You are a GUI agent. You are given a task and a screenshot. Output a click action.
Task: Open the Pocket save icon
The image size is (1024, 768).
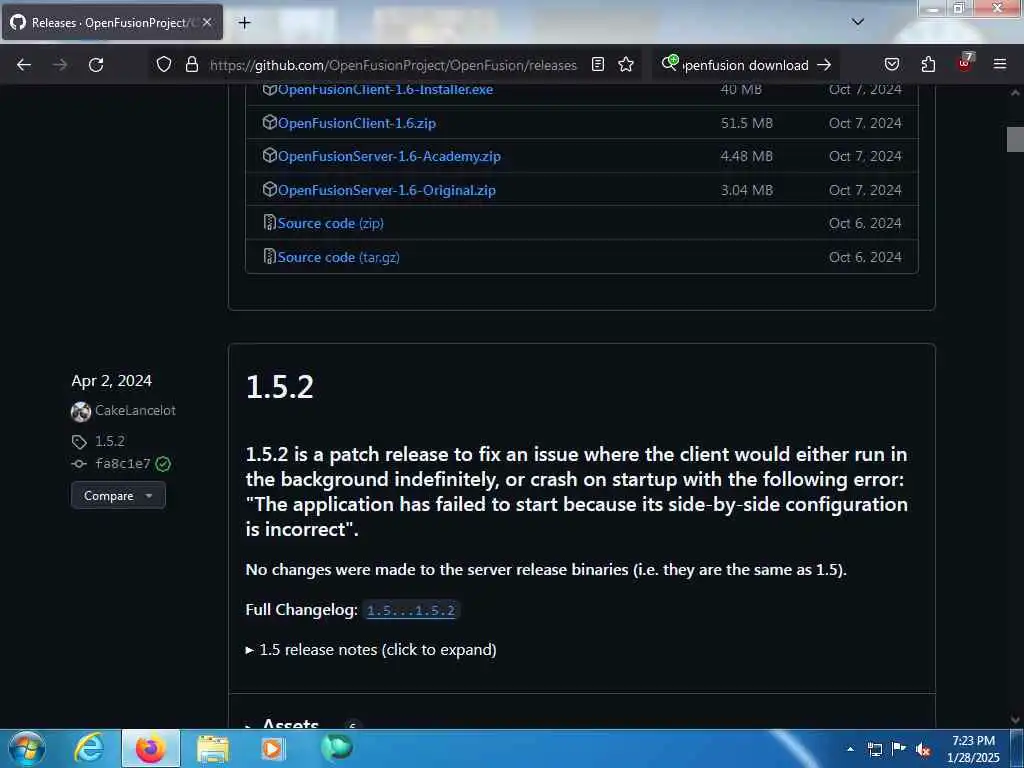click(x=891, y=65)
